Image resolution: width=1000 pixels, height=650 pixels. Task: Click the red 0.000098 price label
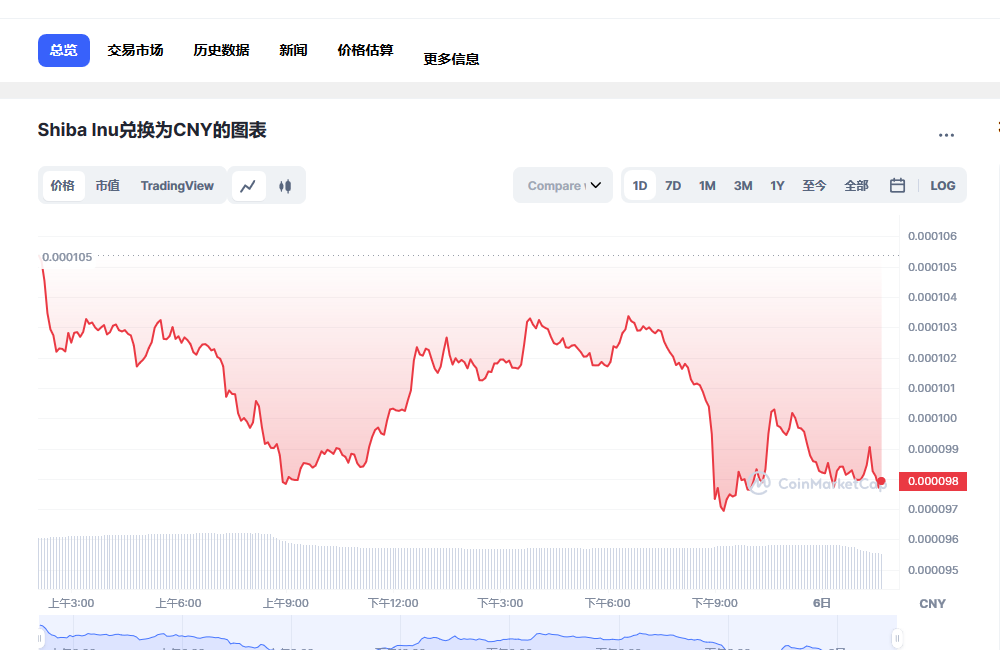[933, 482]
